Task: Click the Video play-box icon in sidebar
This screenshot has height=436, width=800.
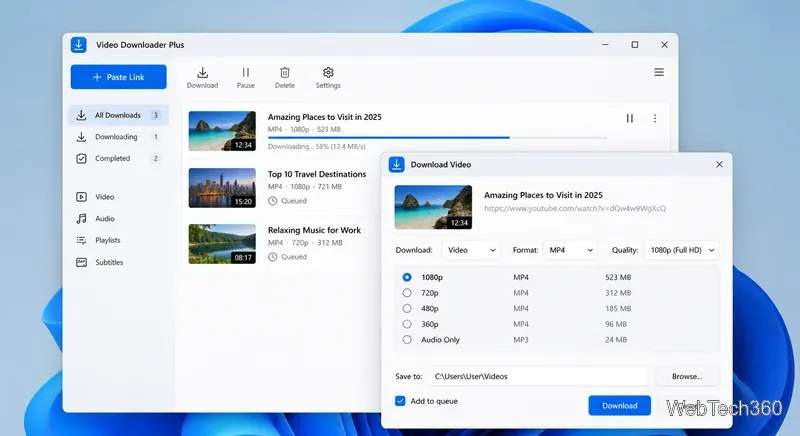Action: [81, 197]
